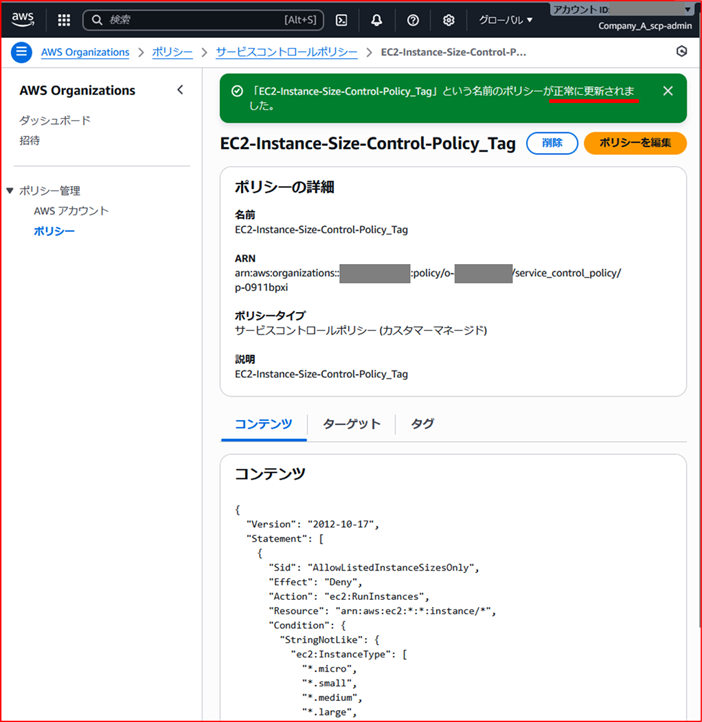Image resolution: width=702 pixels, height=722 pixels.
Task: Toggle the hamburger navigation menu
Action: pyautogui.click(x=21, y=52)
